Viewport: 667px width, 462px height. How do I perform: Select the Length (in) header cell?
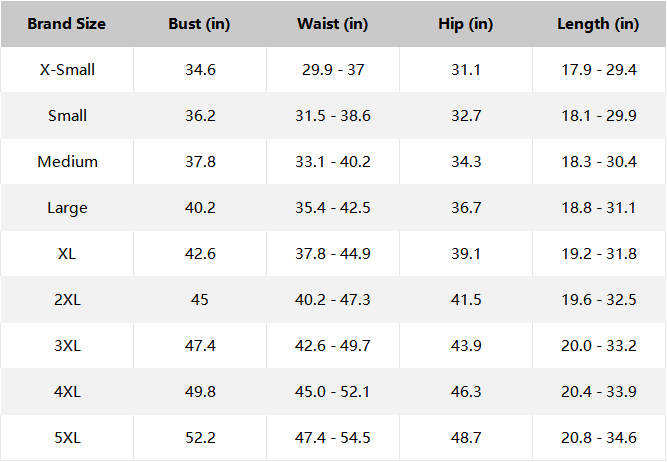[x=598, y=24]
